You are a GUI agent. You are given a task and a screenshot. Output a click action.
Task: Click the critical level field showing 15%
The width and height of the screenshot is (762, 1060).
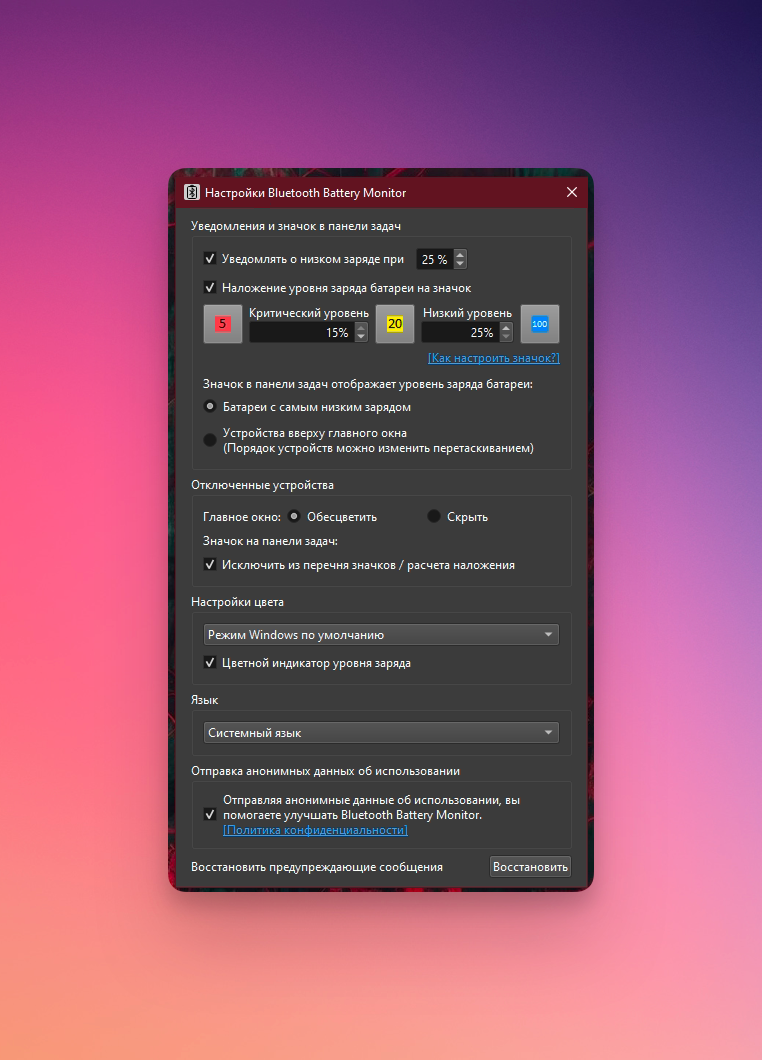coord(302,333)
